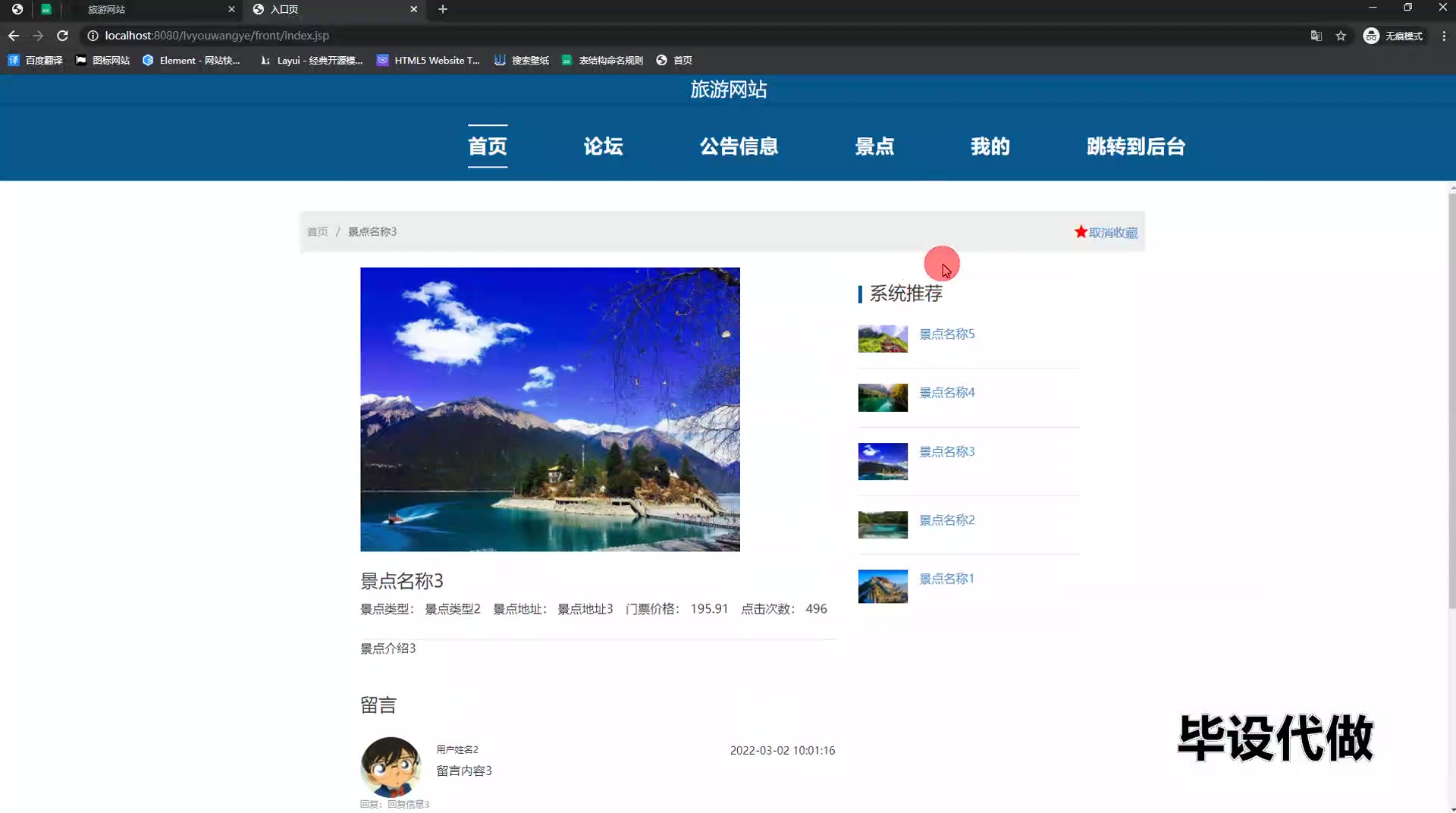The height and width of the screenshot is (813, 1456).
Task: Click the 首页 breadcrumb link
Action: [317, 231]
